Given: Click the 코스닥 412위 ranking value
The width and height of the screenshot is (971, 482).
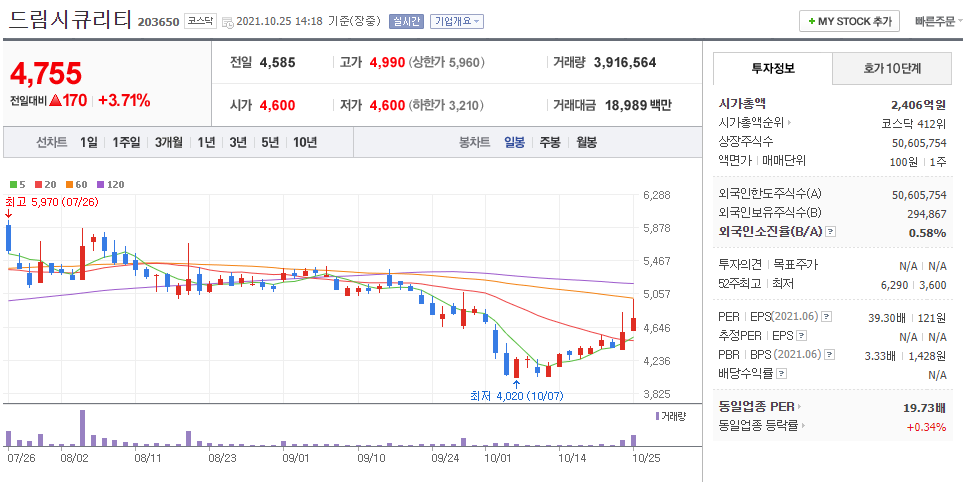Looking at the screenshot, I should click(x=914, y=123).
